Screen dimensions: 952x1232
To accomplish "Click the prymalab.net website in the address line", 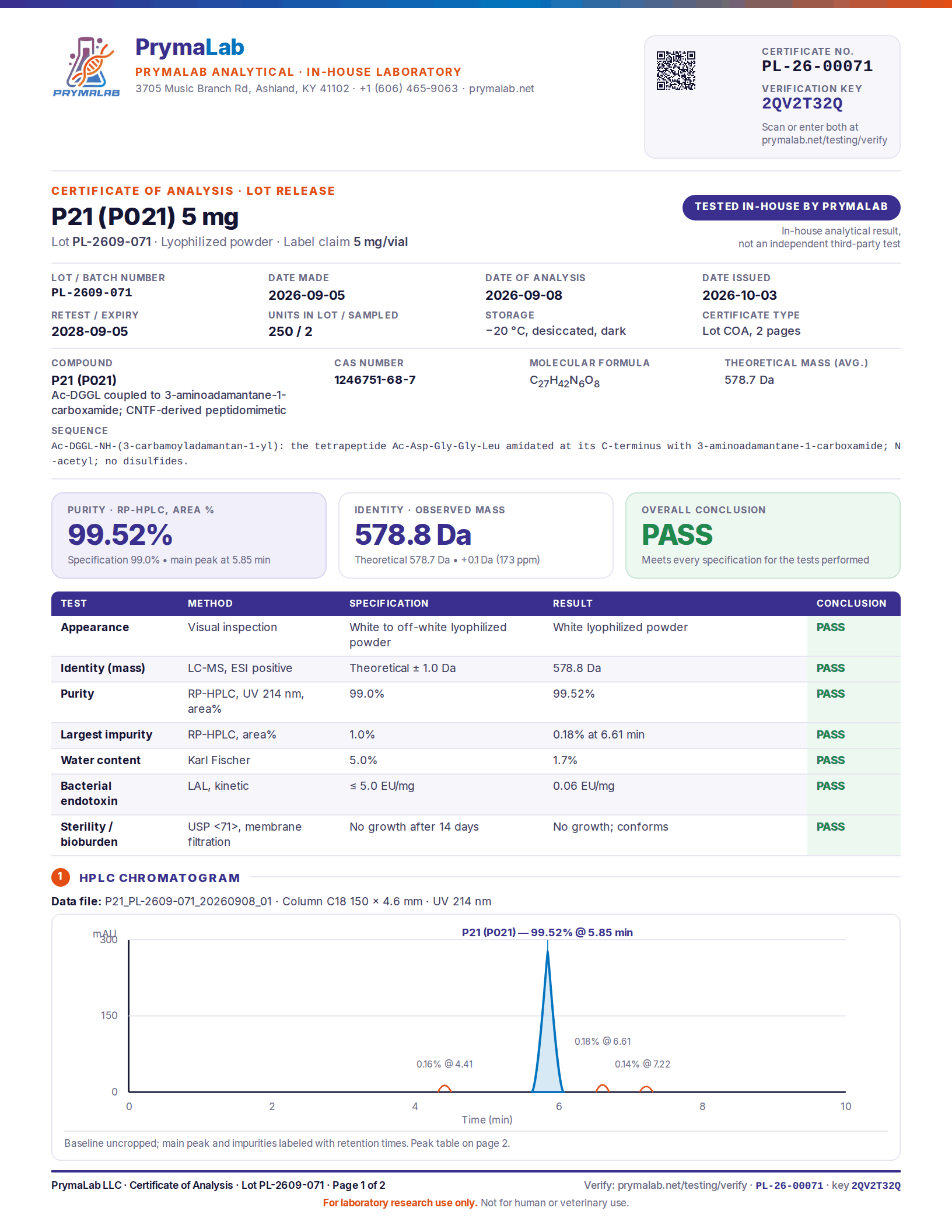I will tap(502, 89).
